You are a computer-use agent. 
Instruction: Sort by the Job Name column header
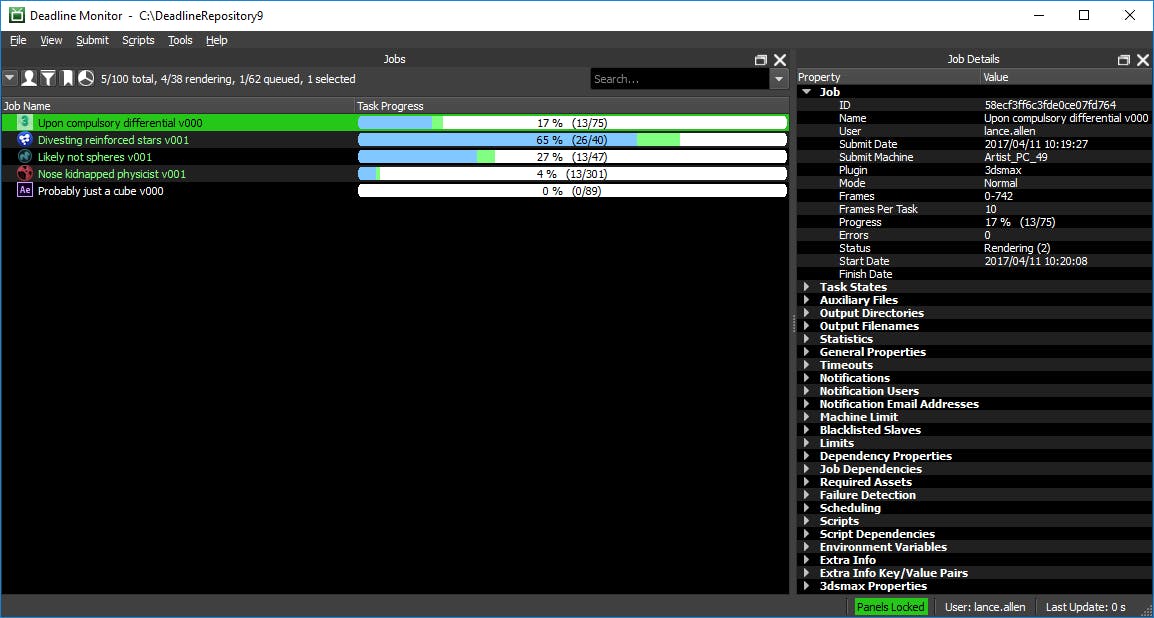[177, 106]
